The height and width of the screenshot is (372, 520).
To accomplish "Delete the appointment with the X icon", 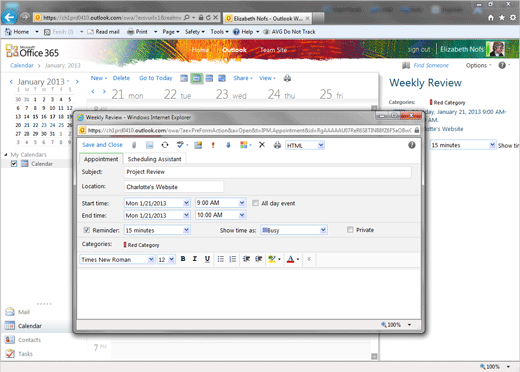I will click(x=262, y=145).
